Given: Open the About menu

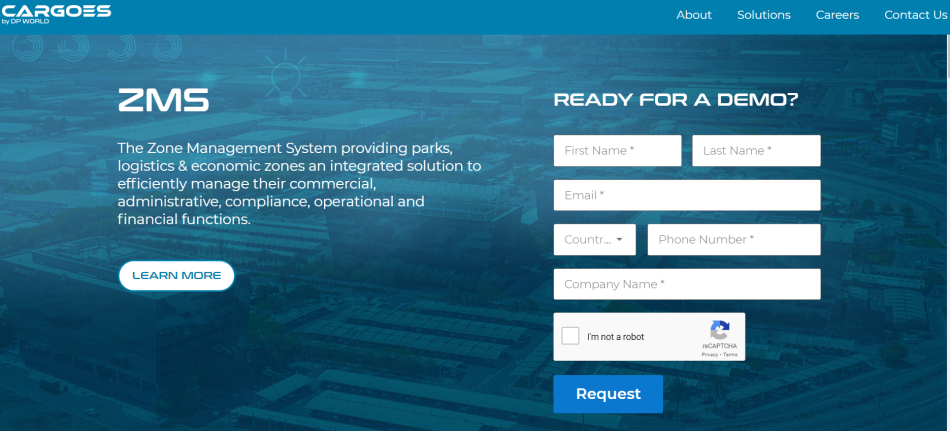Looking at the screenshot, I should (694, 15).
